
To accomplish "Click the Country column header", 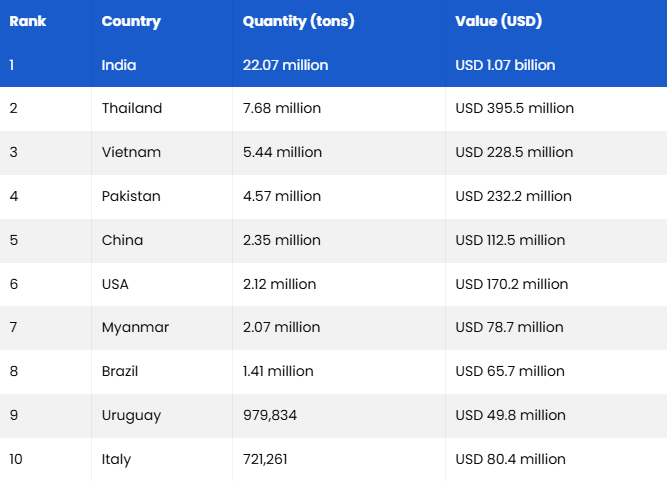I will tap(130, 21).
